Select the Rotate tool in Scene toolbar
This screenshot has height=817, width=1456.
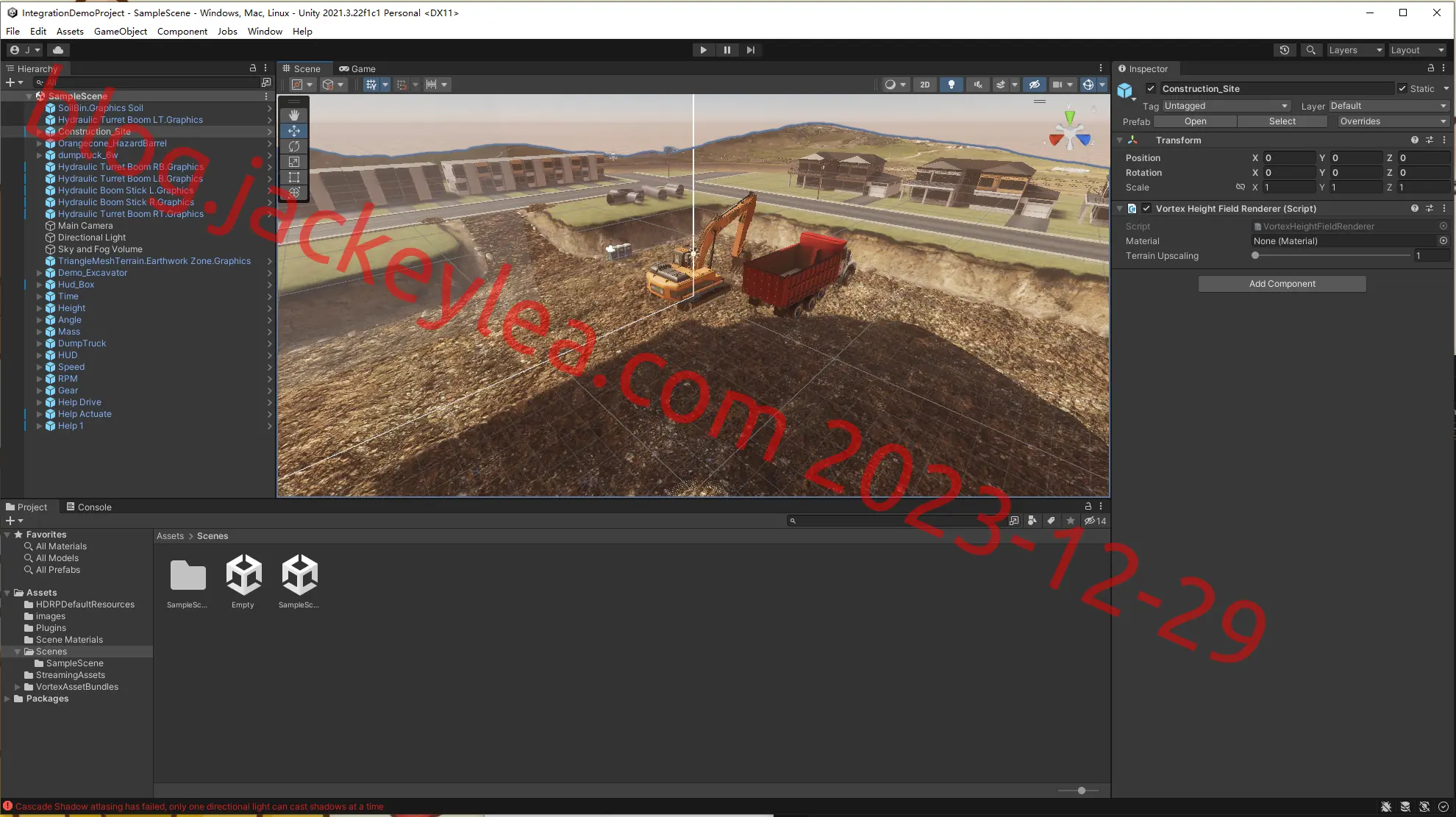click(x=294, y=146)
